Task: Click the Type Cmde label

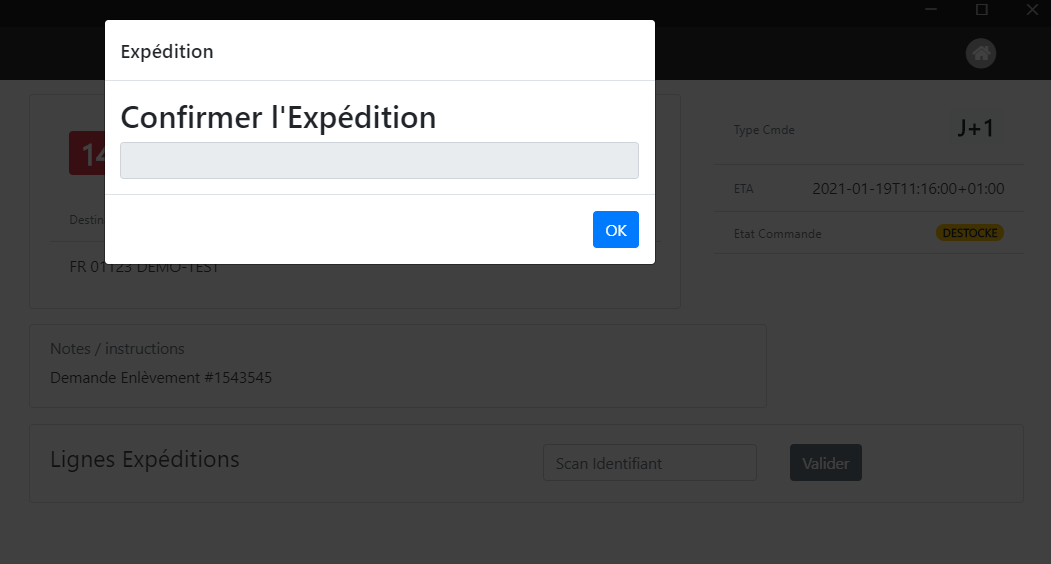Action: pyautogui.click(x=764, y=130)
